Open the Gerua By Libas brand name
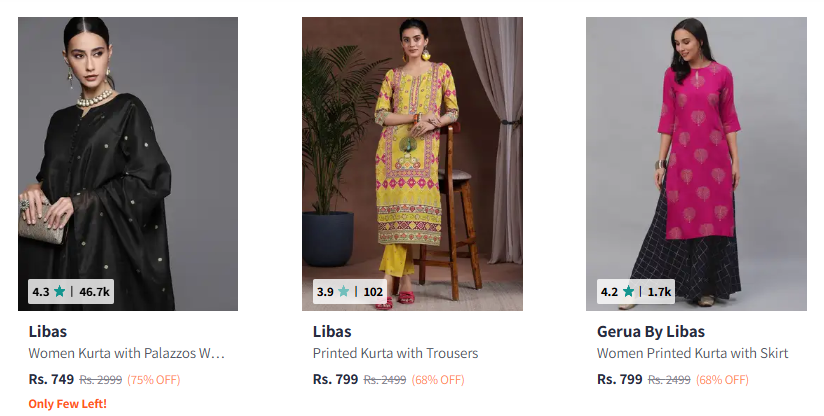 (x=650, y=331)
